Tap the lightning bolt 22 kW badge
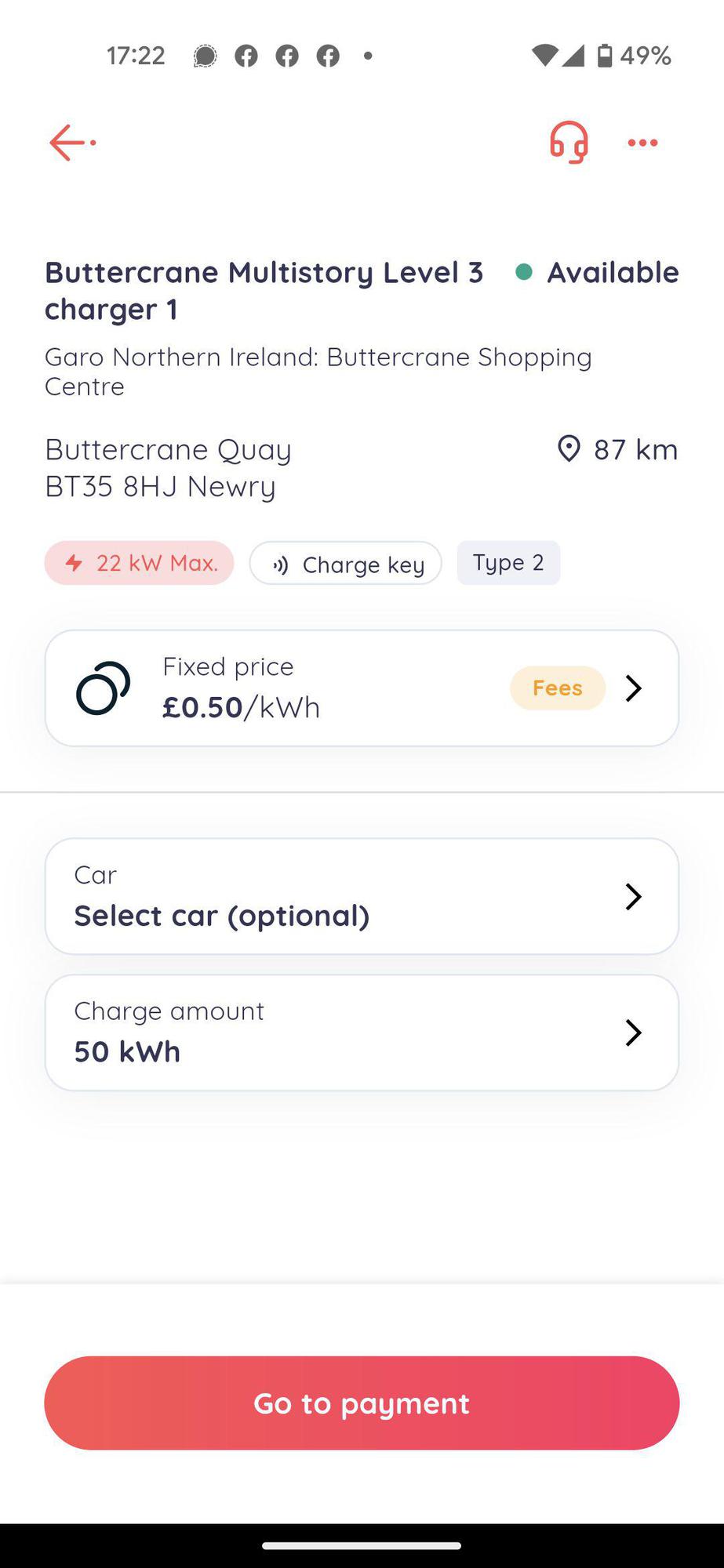 139,563
